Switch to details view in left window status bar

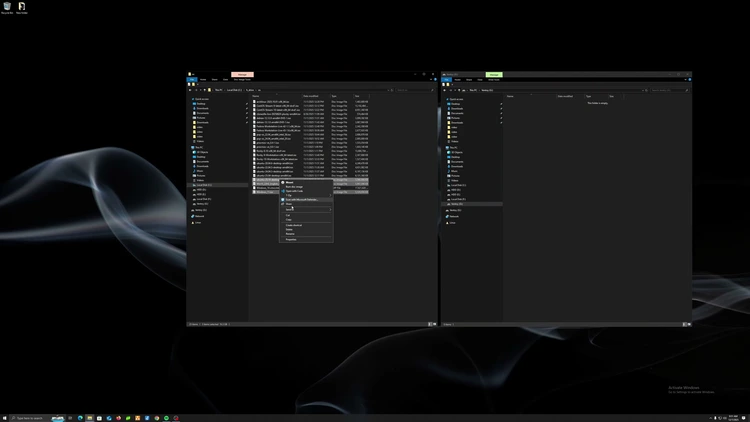coord(430,324)
